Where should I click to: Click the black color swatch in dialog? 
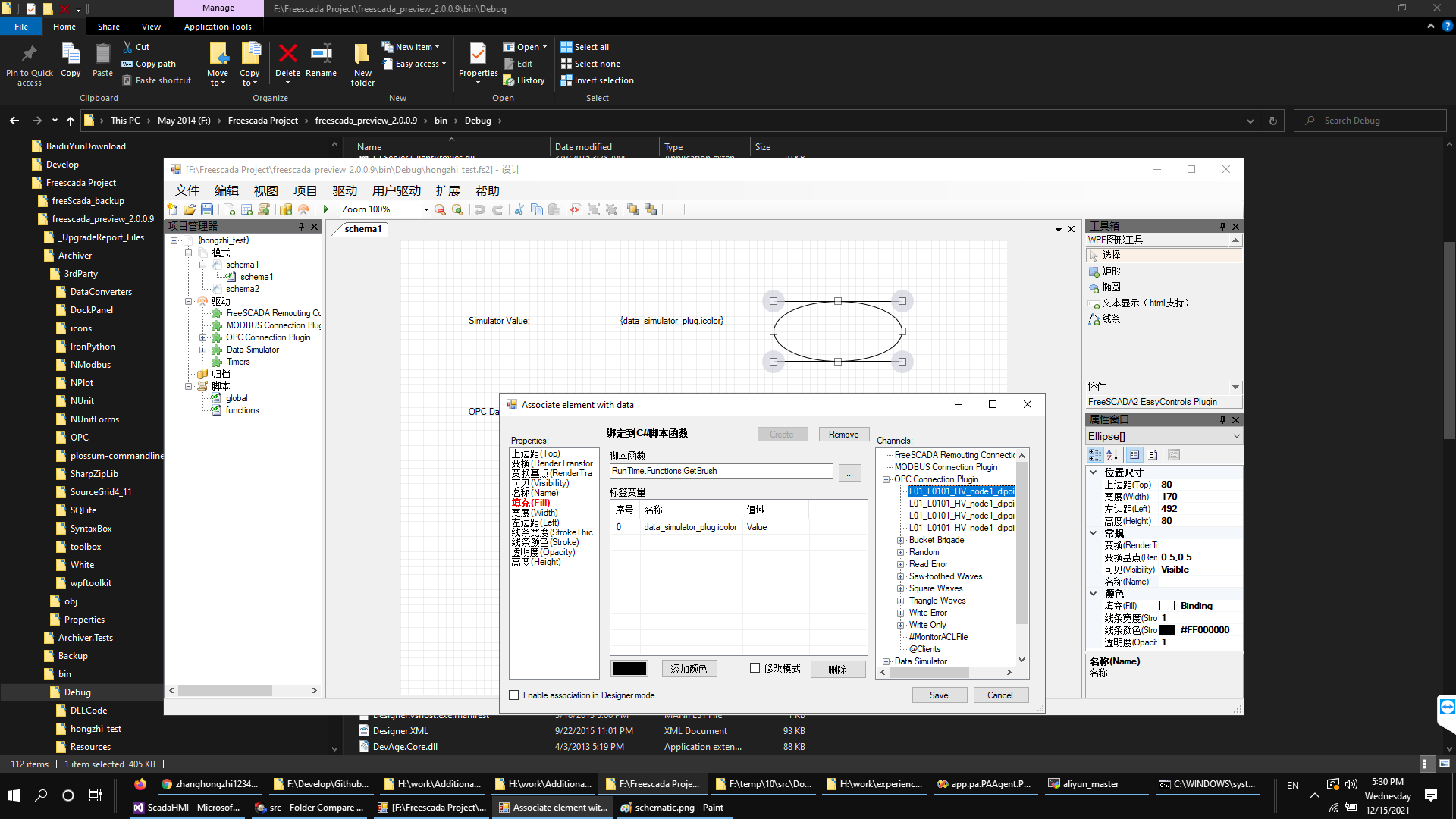pyautogui.click(x=629, y=669)
